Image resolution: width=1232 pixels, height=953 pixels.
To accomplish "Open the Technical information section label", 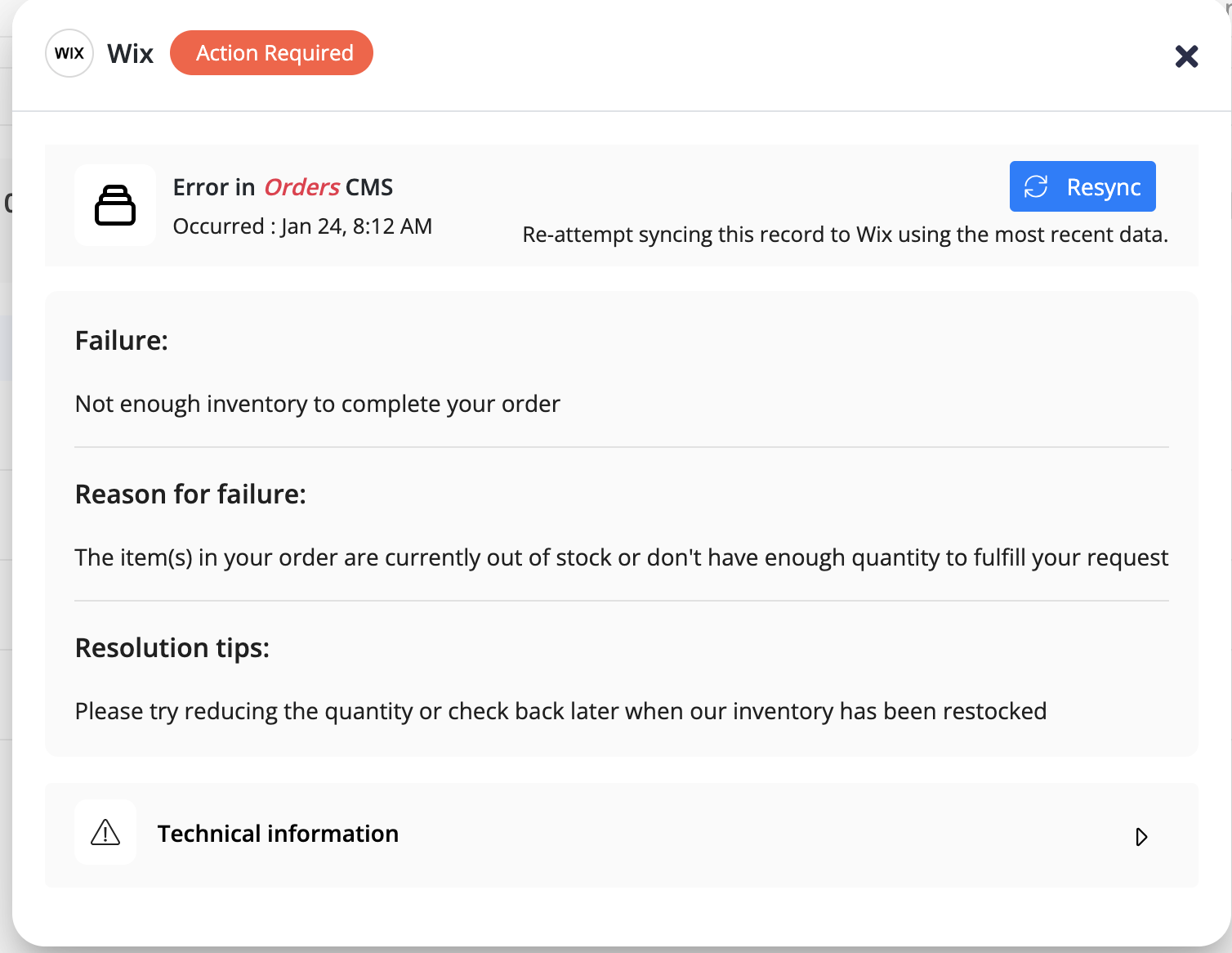I will 278,834.
